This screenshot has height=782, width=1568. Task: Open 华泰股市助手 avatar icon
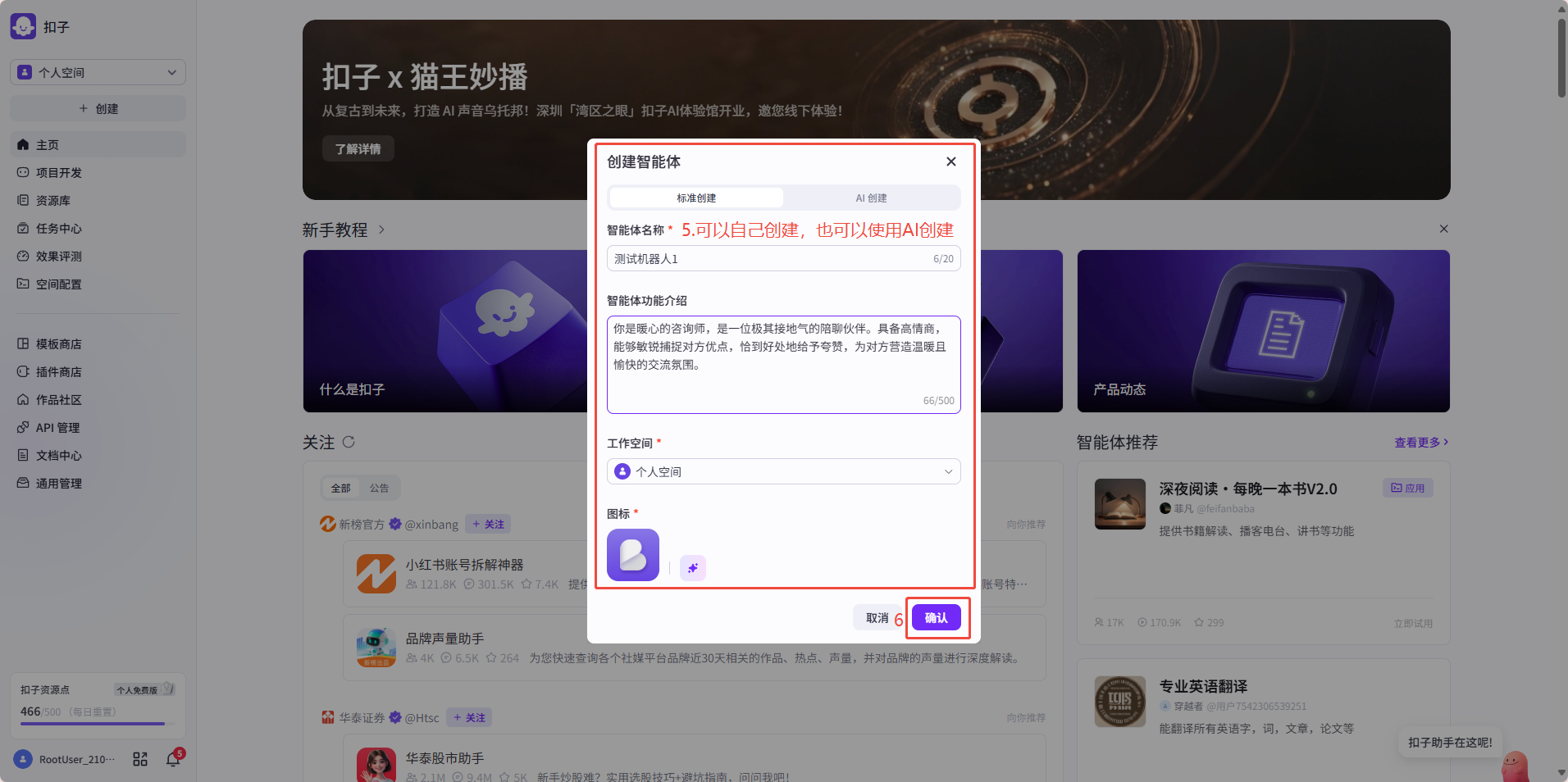[376, 764]
